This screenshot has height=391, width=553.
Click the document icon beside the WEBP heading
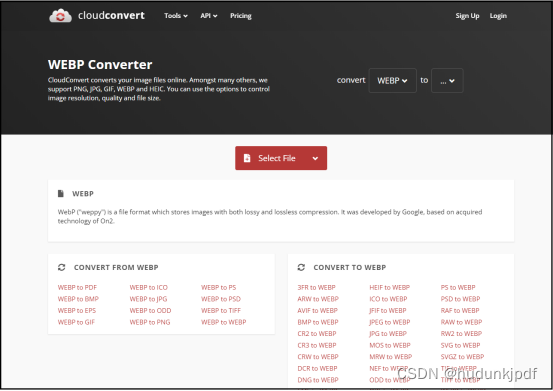tap(61, 194)
